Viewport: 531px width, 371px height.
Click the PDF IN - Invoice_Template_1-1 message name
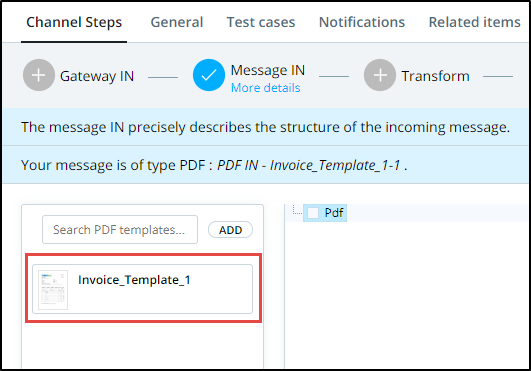[x=309, y=165]
